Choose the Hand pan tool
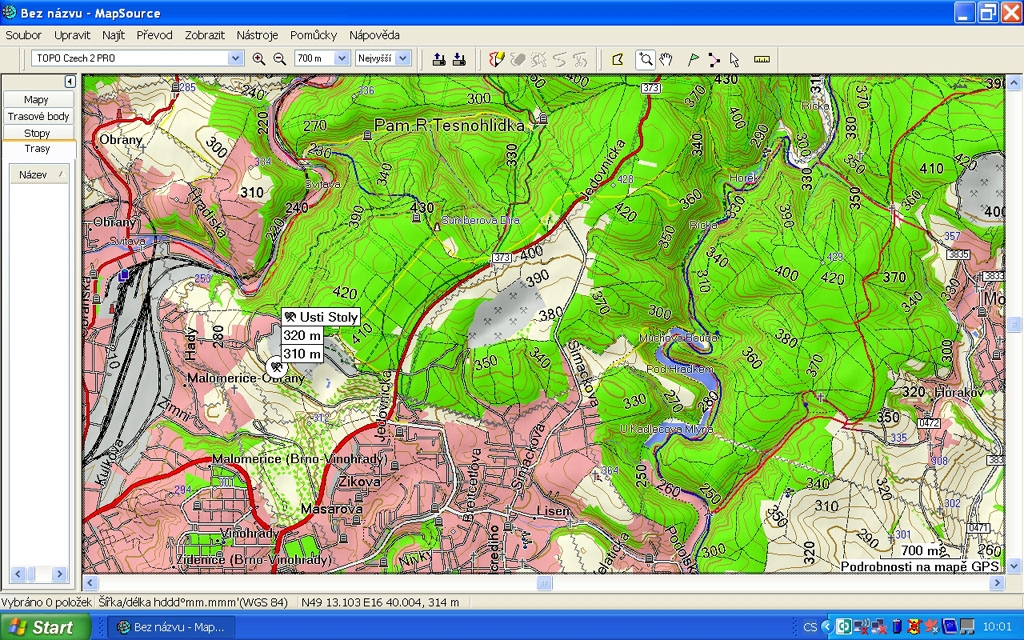 pos(665,59)
